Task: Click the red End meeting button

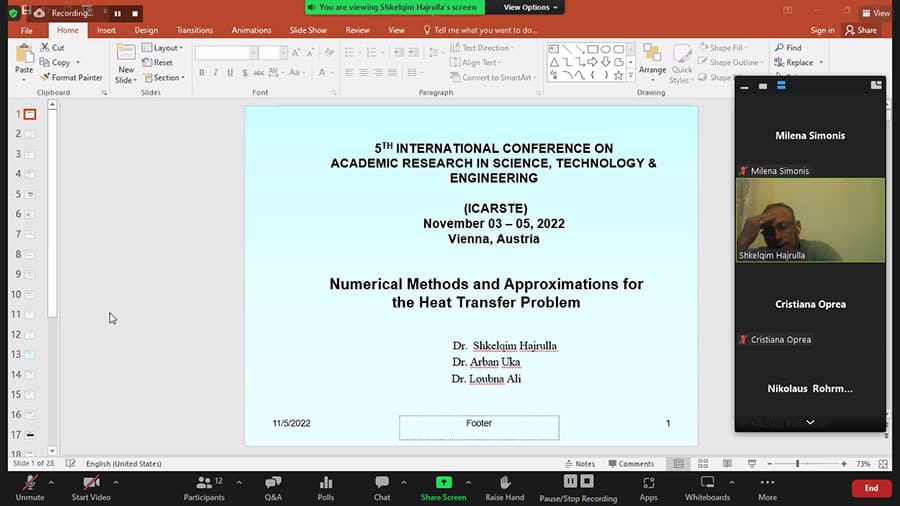Action: point(871,488)
